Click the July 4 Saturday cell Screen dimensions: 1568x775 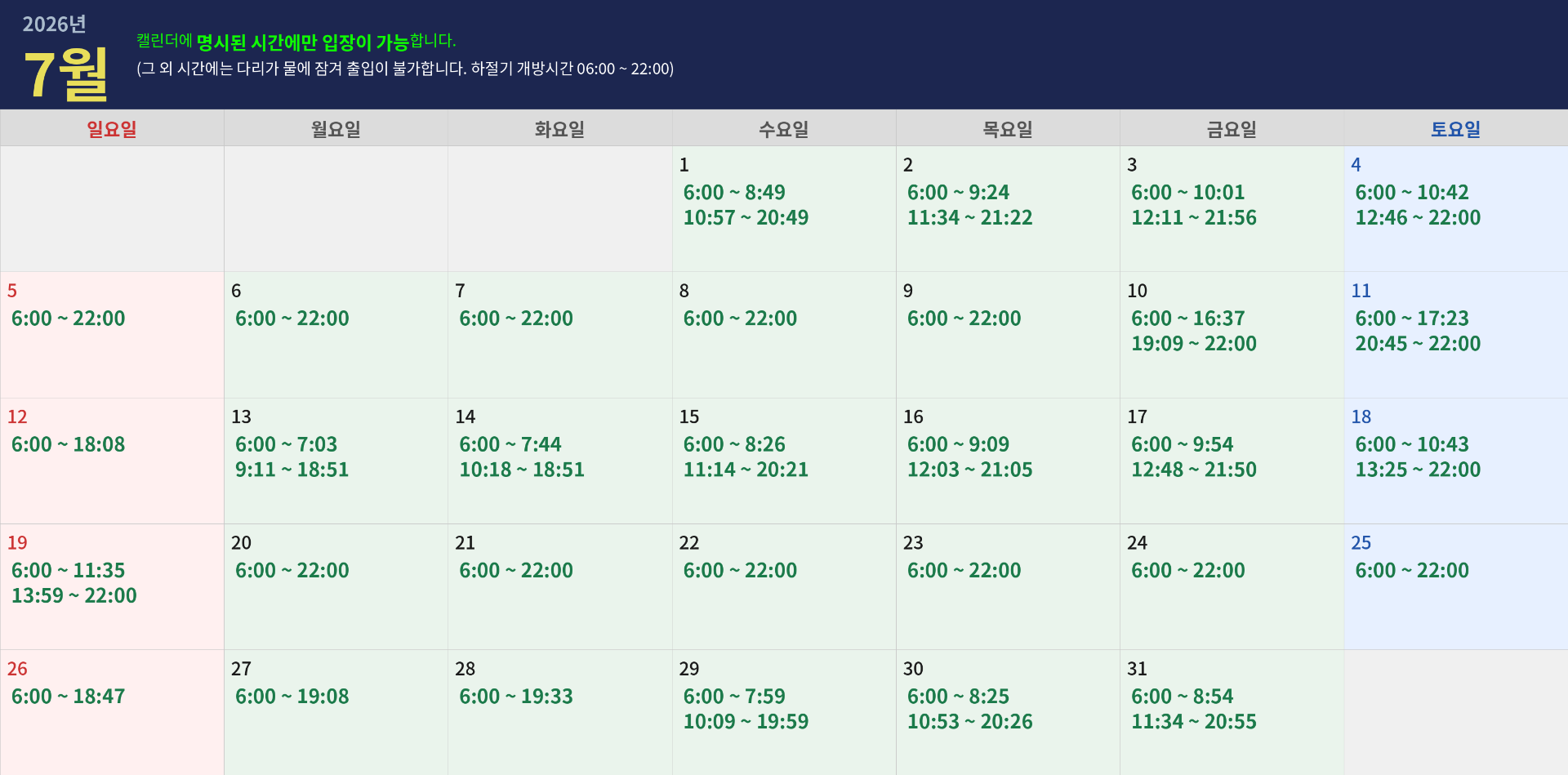coord(1455,208)
